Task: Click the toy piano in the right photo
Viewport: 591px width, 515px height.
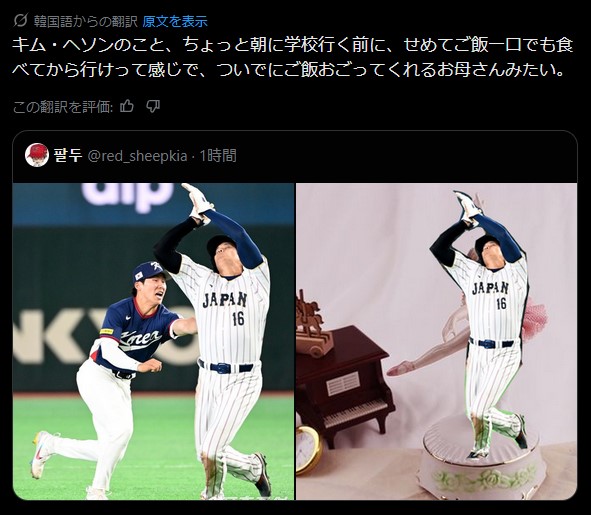Action: pyautogui.click(x=343, y=385)
